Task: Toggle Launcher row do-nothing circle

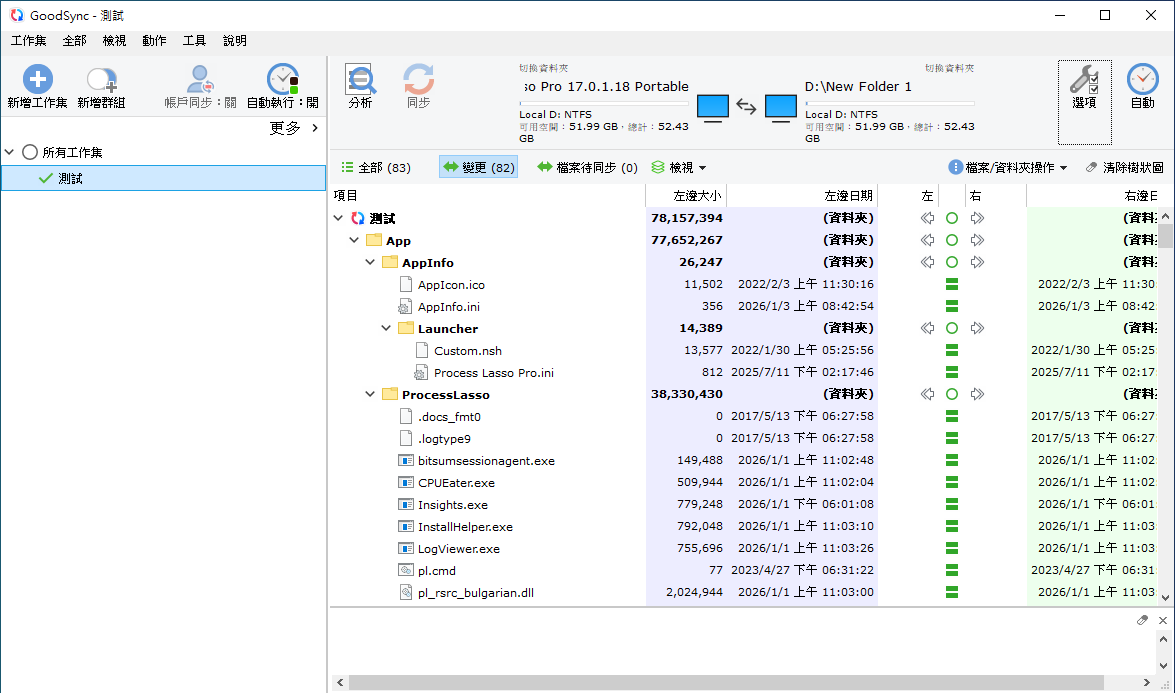Action: tap(952, 328)
